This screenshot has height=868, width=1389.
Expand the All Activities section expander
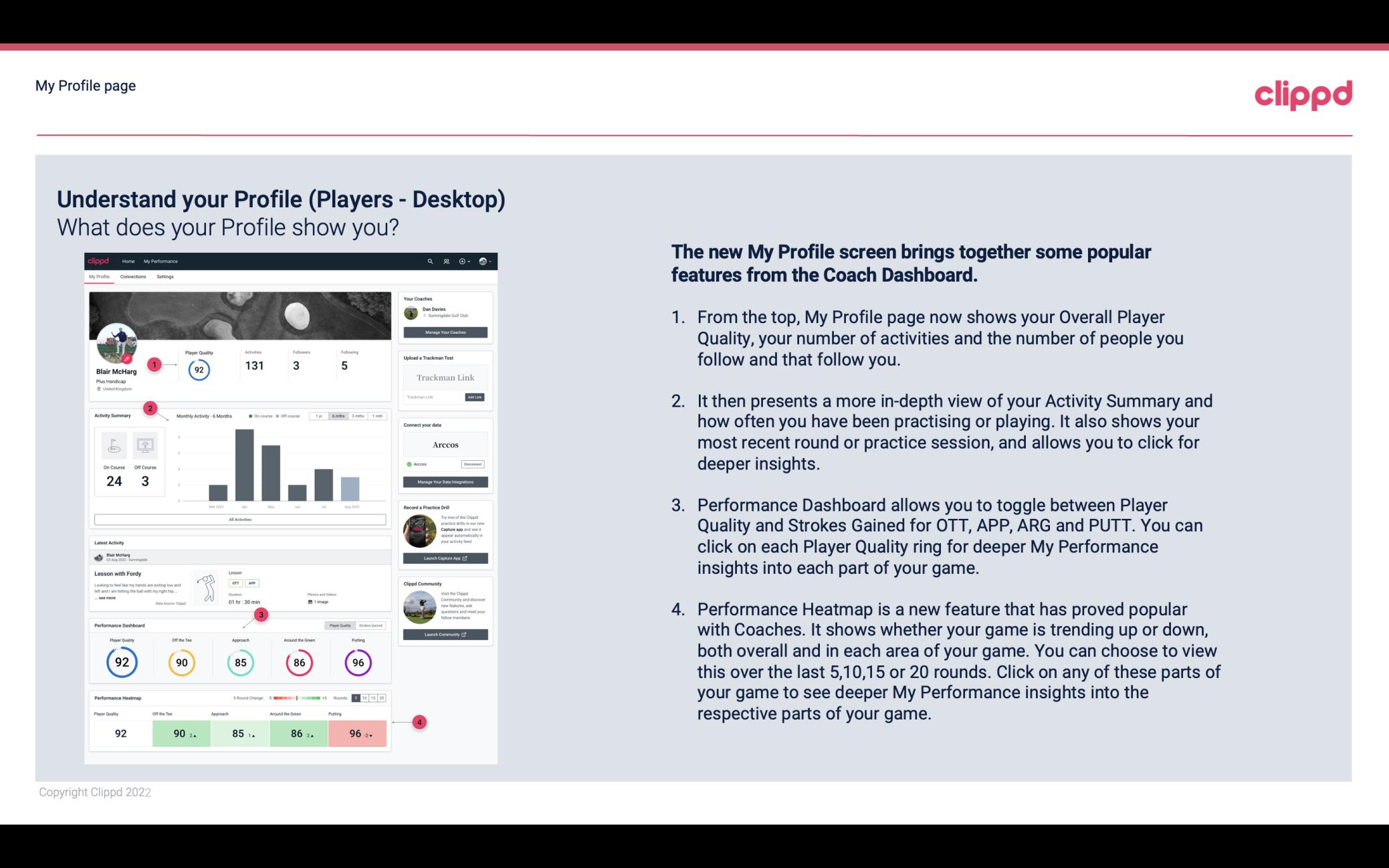tap(240, 519)
